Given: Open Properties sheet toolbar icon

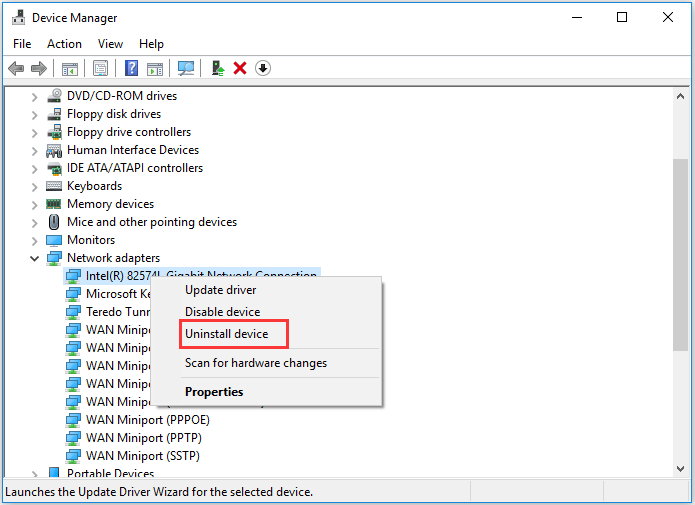Looking at the screenshot, I should [101, 68].
